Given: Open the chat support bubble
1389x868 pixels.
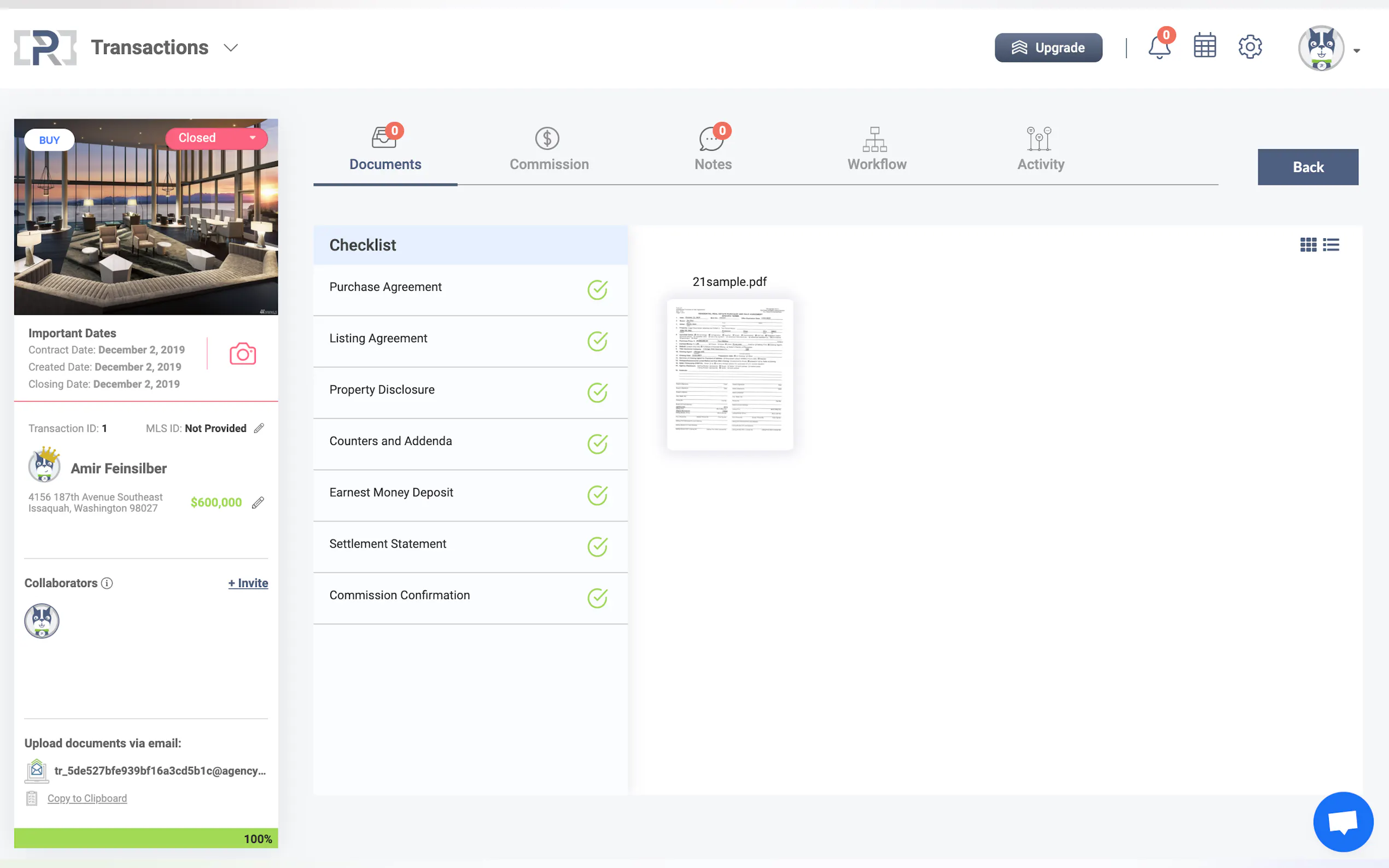Looking at the screenshot, I should 1343,822.
